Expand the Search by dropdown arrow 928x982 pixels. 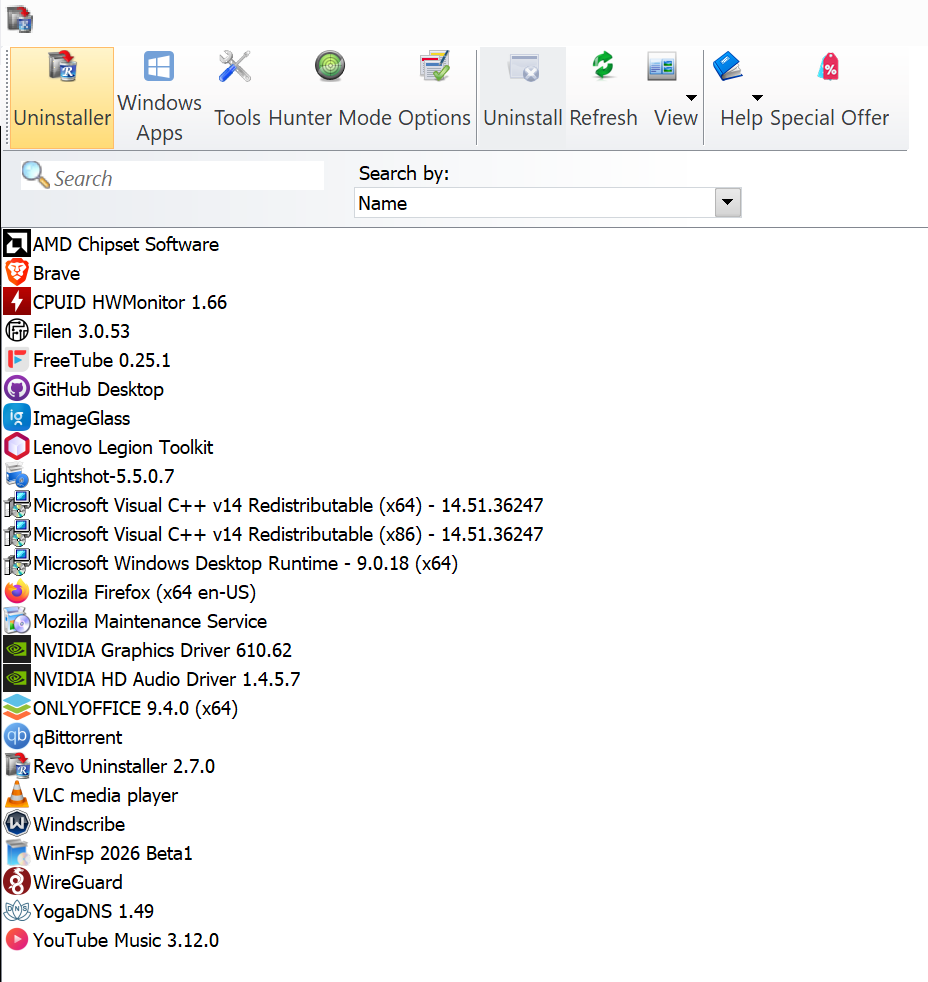pyautogui.click(x=728, y=202)
